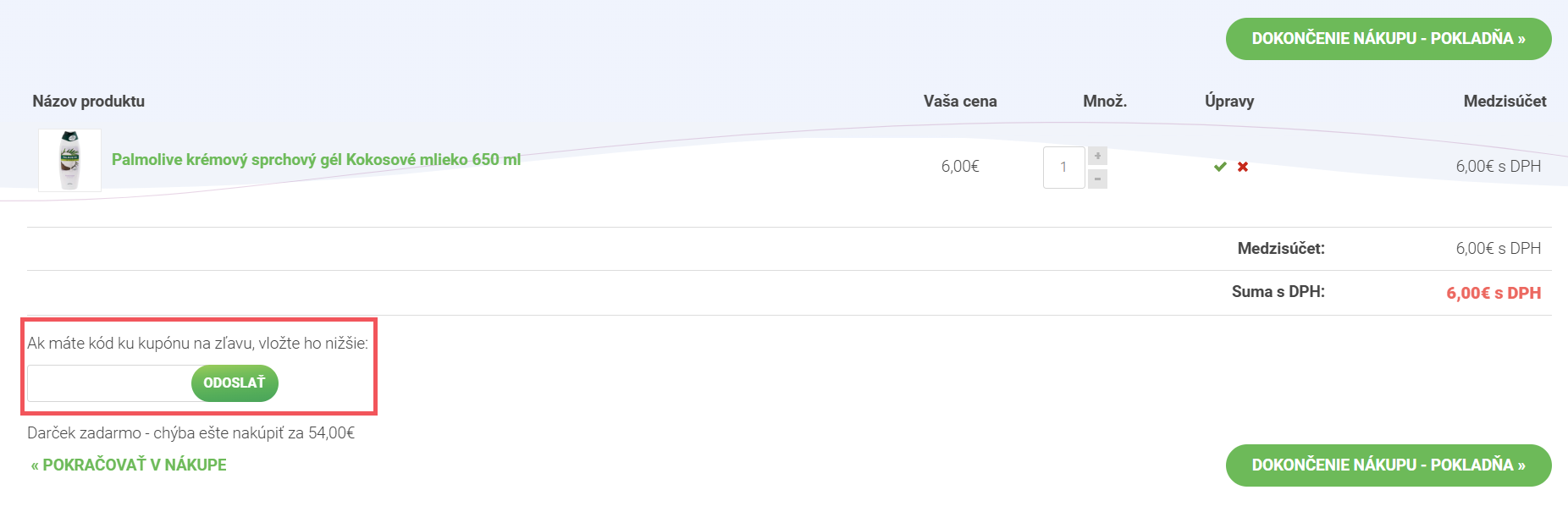Focus the product quantity input box
The width and height of the screenshot is (1568, 512).
(x=1063, y=167)
